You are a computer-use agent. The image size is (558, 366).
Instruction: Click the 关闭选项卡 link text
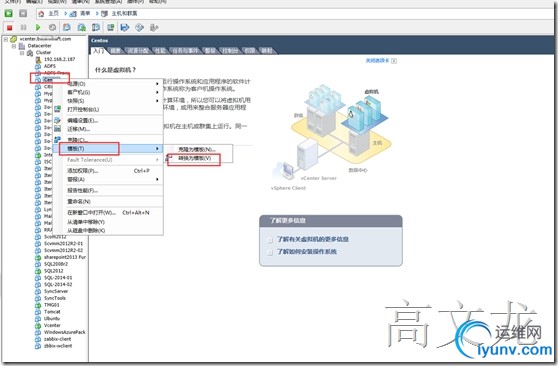[377, 61]
